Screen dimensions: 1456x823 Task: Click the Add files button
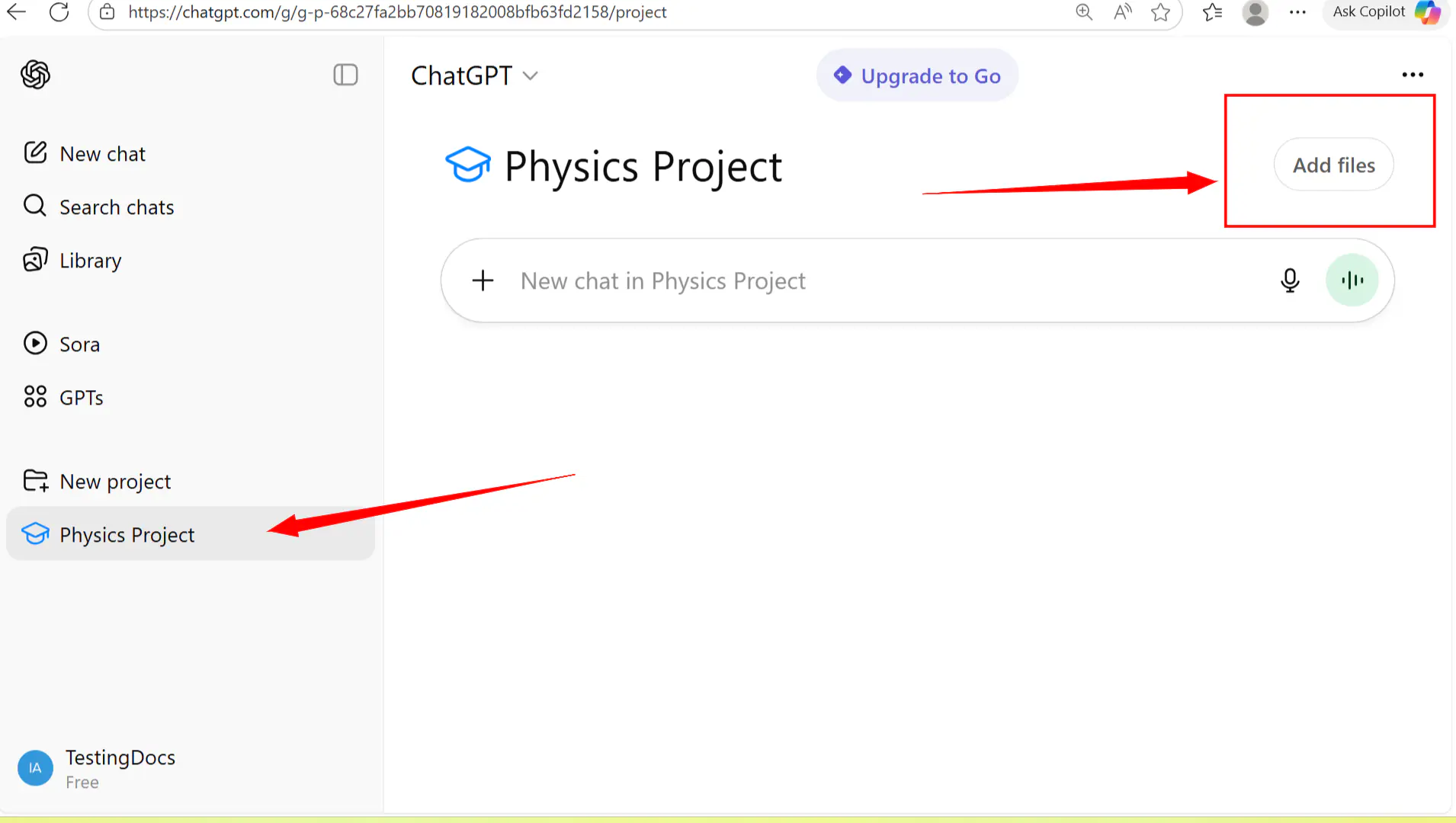pos(1334,165)
